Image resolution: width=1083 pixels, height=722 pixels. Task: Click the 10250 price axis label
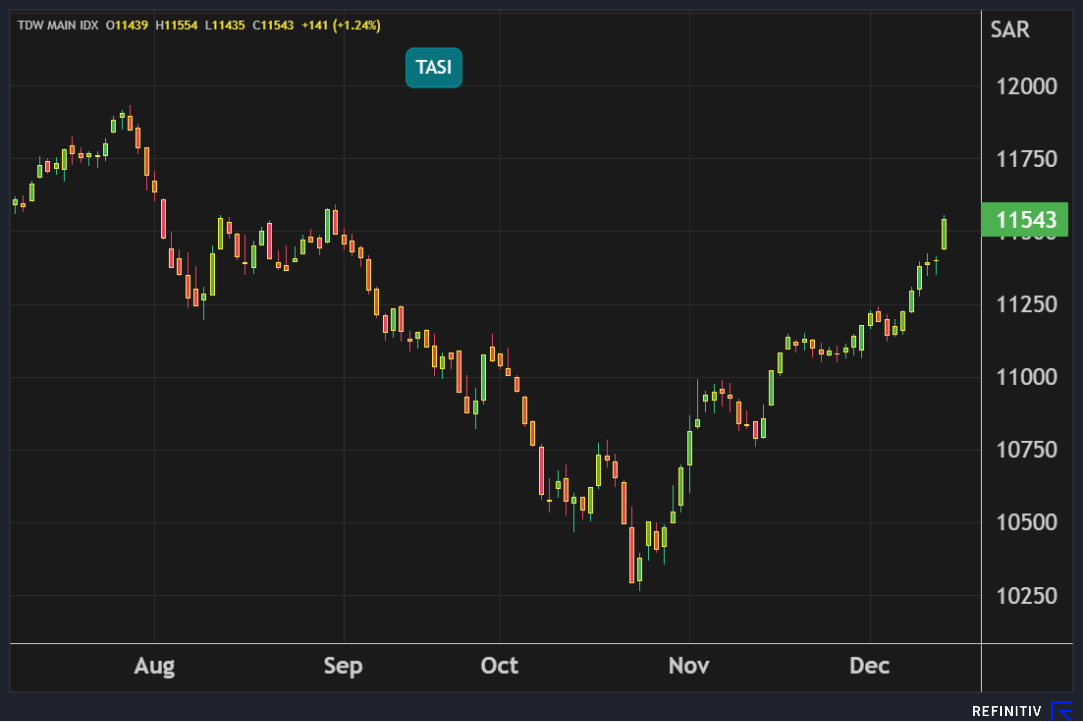coord(1026,596)
